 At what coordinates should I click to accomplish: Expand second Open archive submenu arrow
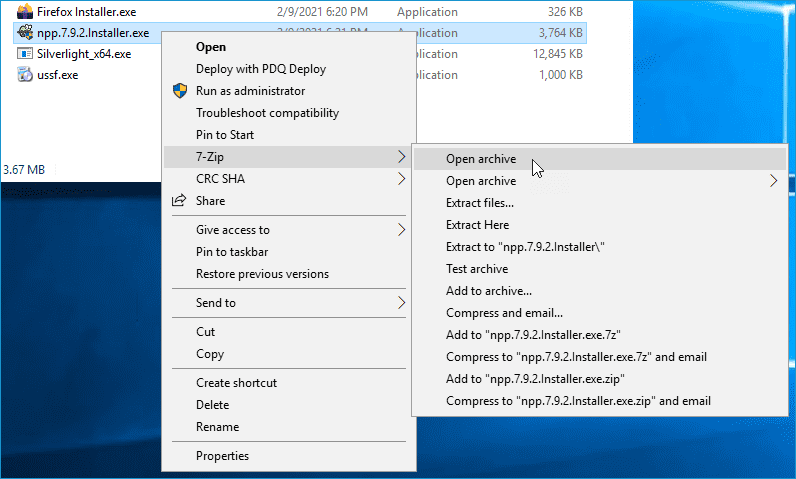[774, 181]
